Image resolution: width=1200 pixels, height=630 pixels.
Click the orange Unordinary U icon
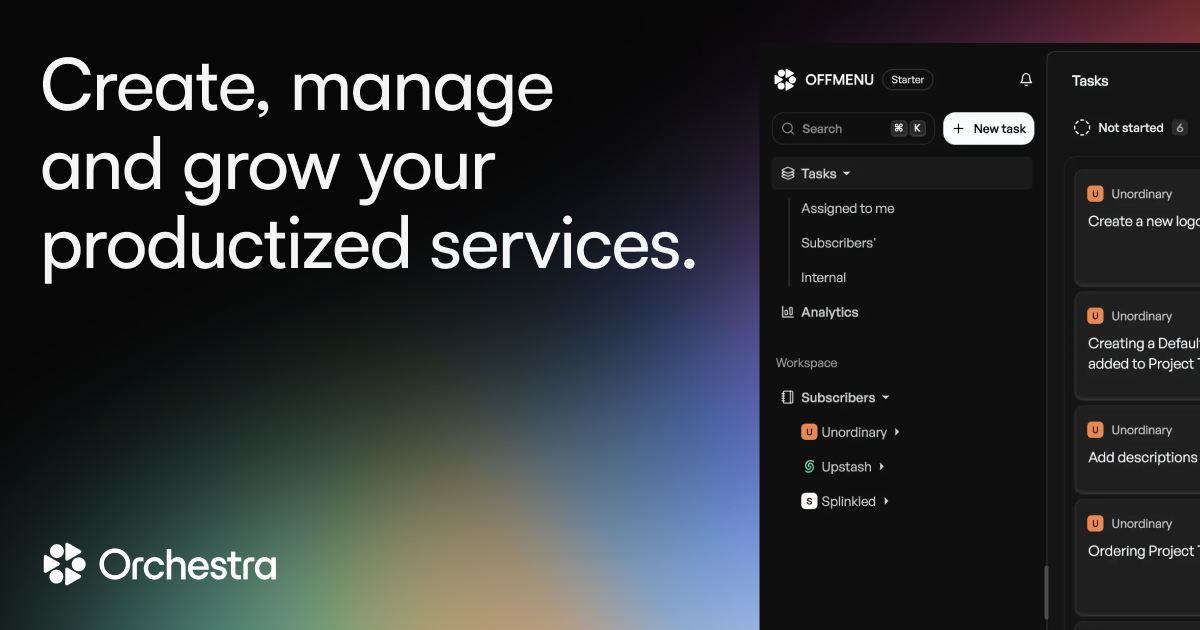coord(809,432)
